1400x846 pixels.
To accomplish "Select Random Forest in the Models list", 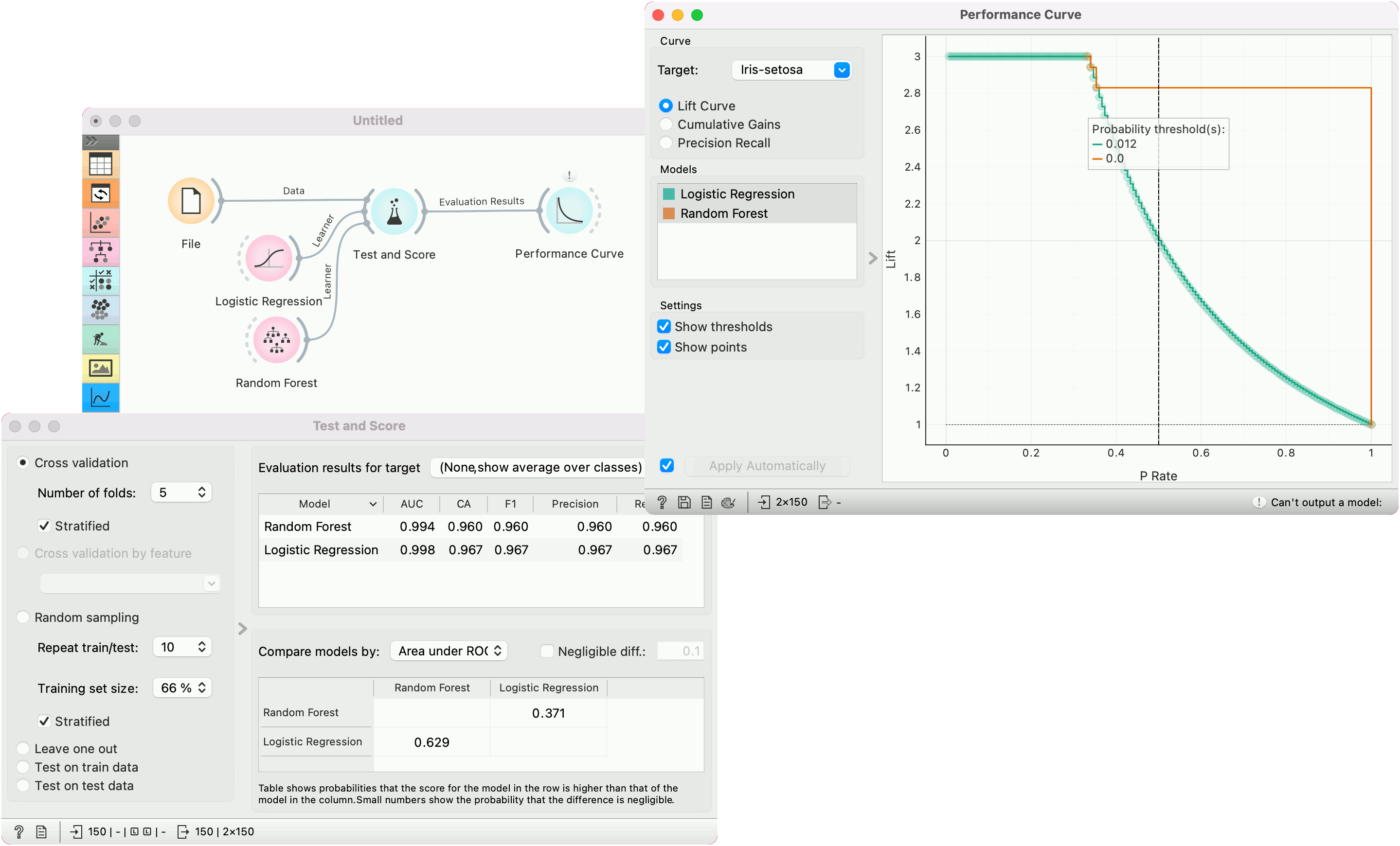I will [x=723, y=213].
